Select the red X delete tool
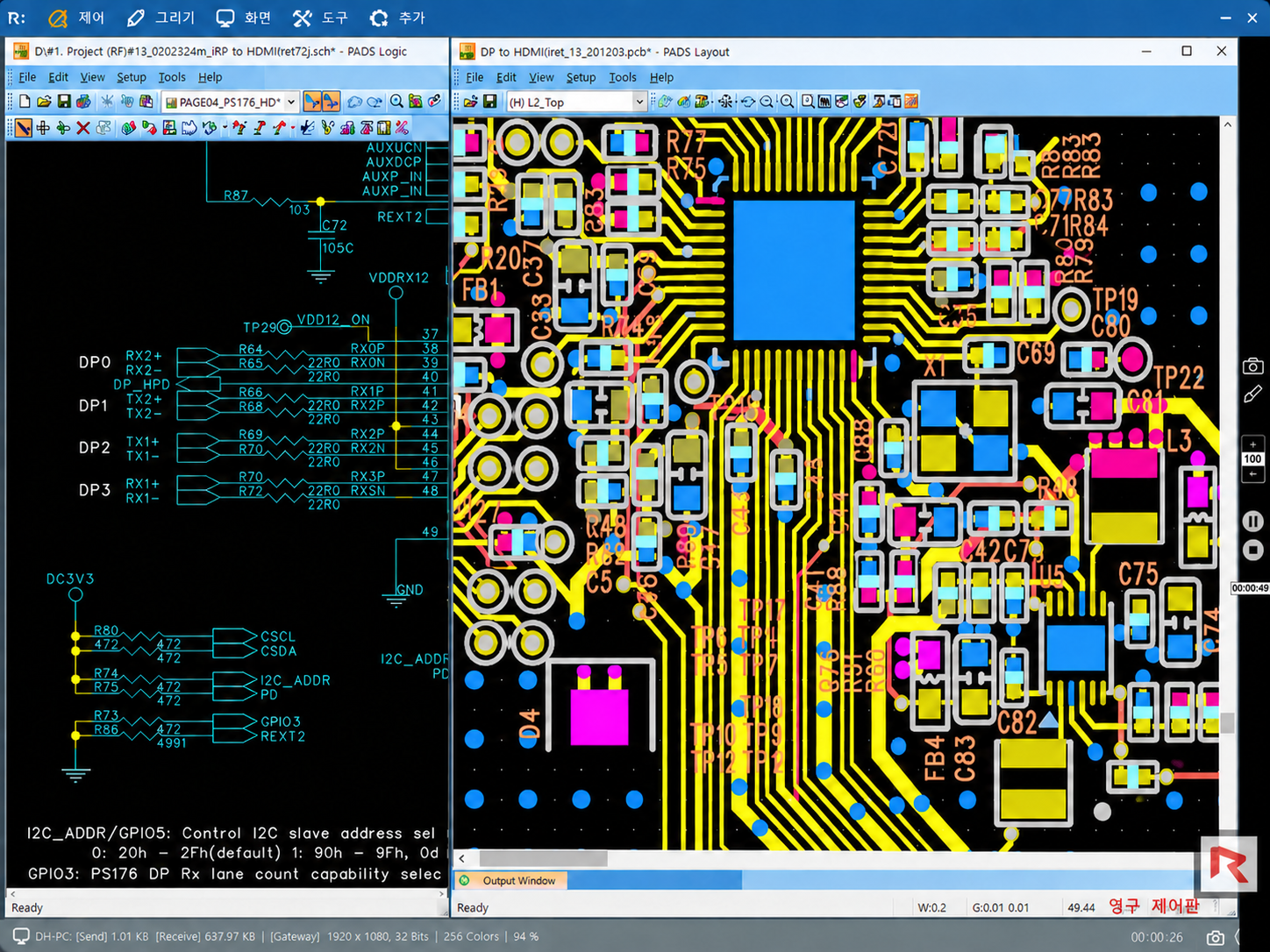Image resolution: width=1270 pixels, height=952 pixels. [x=83, y=128]
